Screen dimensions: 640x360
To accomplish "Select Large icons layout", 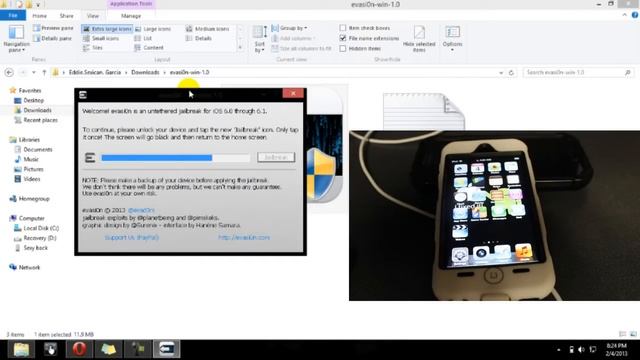I will [x=153, y=29].
